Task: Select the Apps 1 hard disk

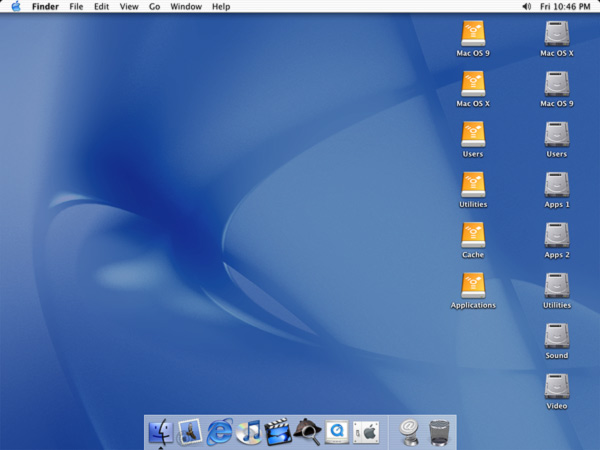Action: point(557,185)
